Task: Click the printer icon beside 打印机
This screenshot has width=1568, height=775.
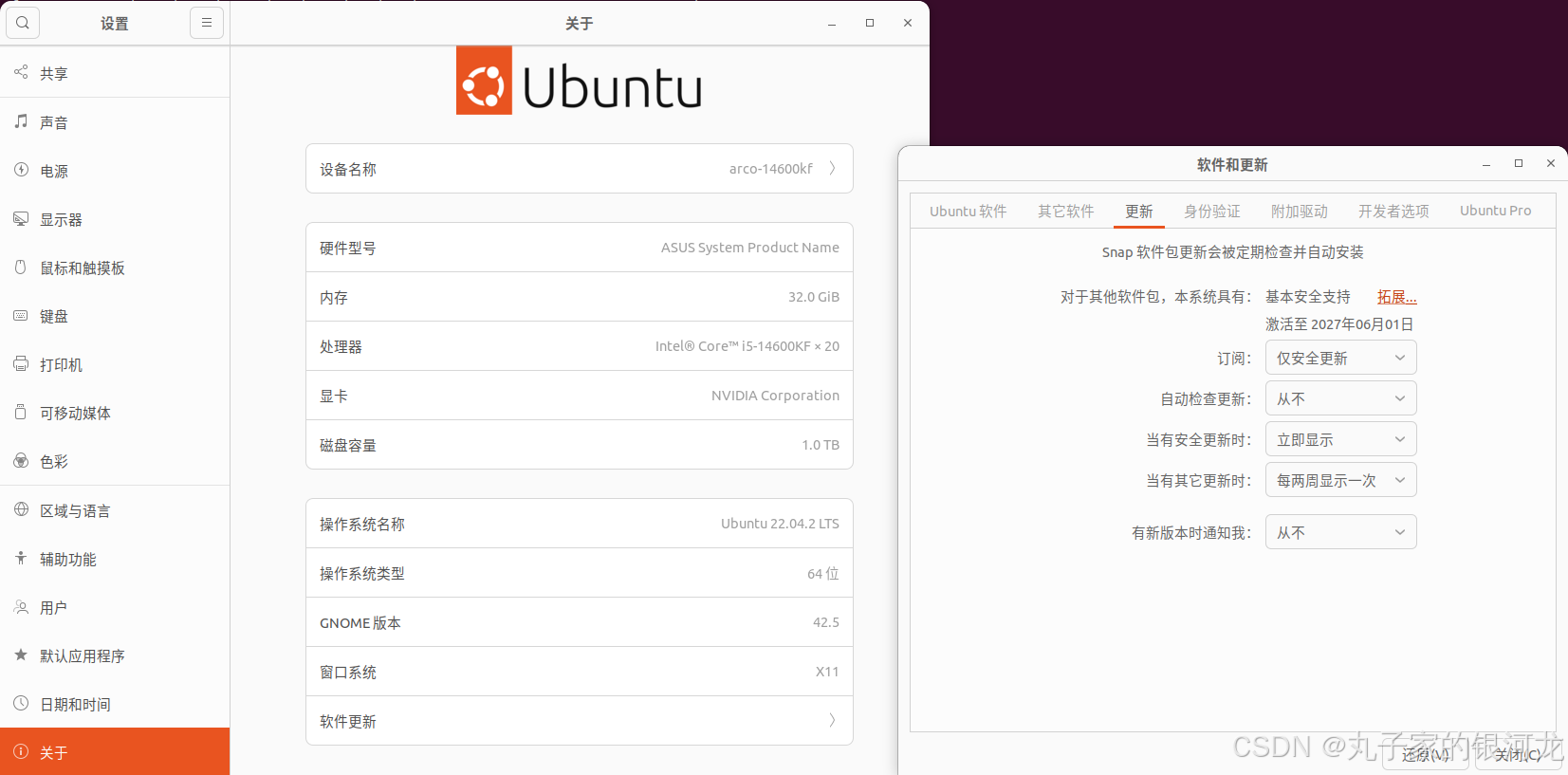Action: click(x=21, y=363)
